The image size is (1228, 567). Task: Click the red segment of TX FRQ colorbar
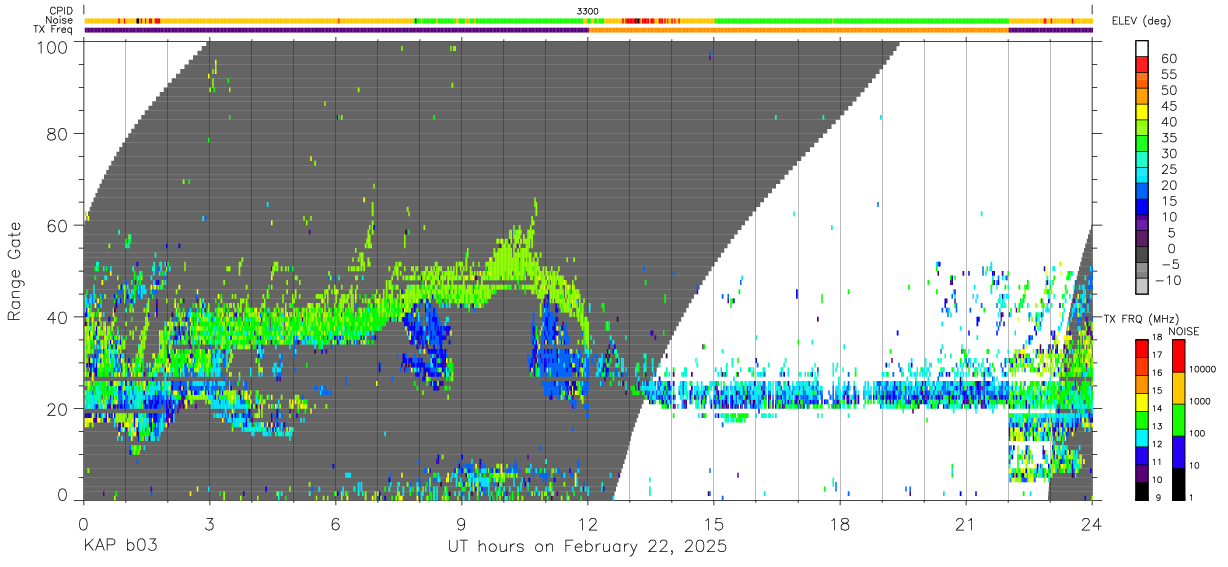(x=1142, y=349)
